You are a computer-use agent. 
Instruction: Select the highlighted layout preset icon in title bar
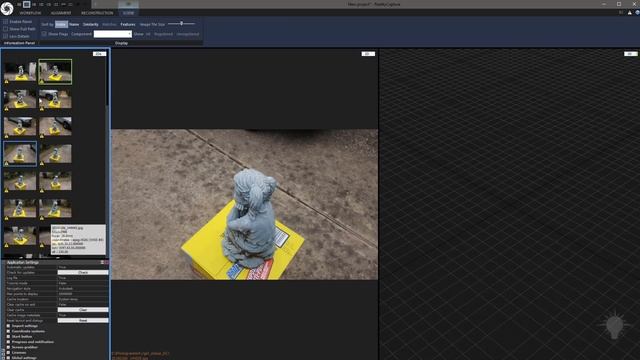27,4
